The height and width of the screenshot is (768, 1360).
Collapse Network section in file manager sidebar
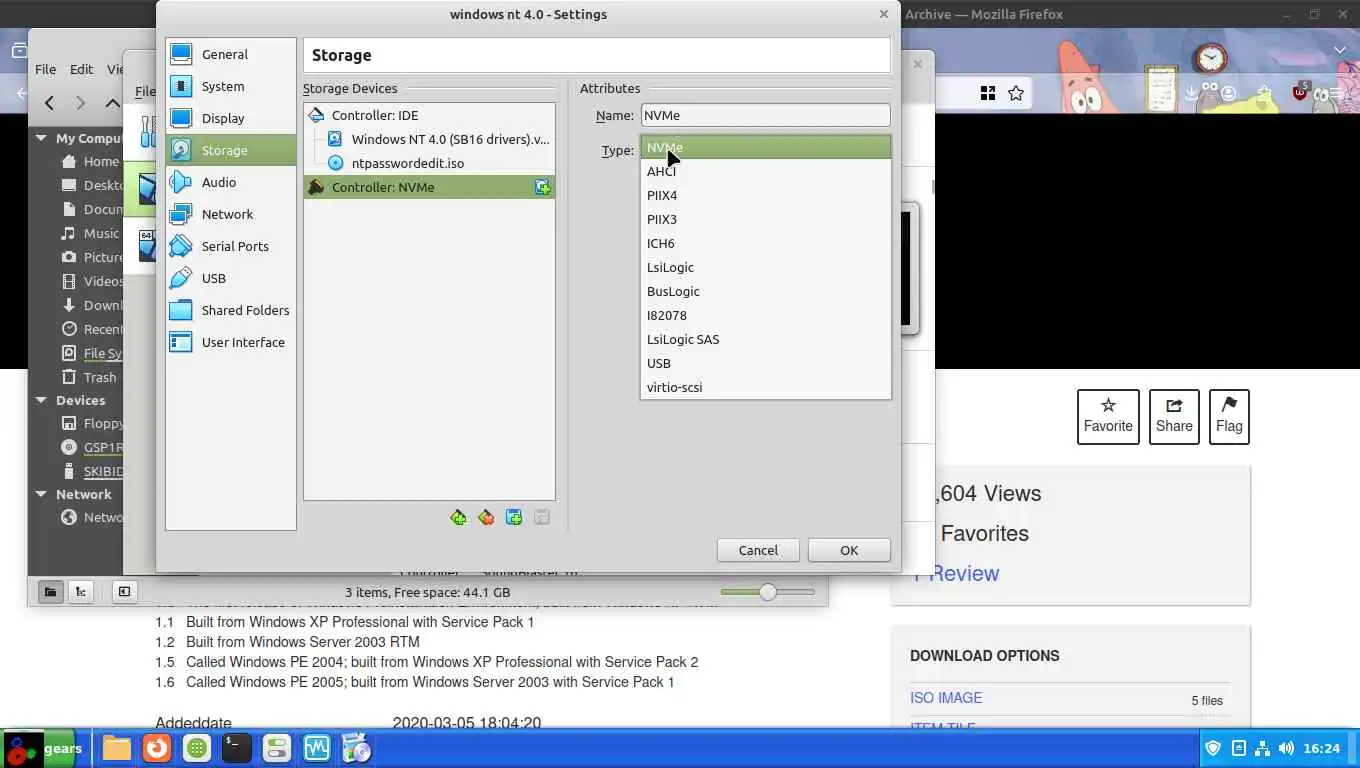[41, 494]
